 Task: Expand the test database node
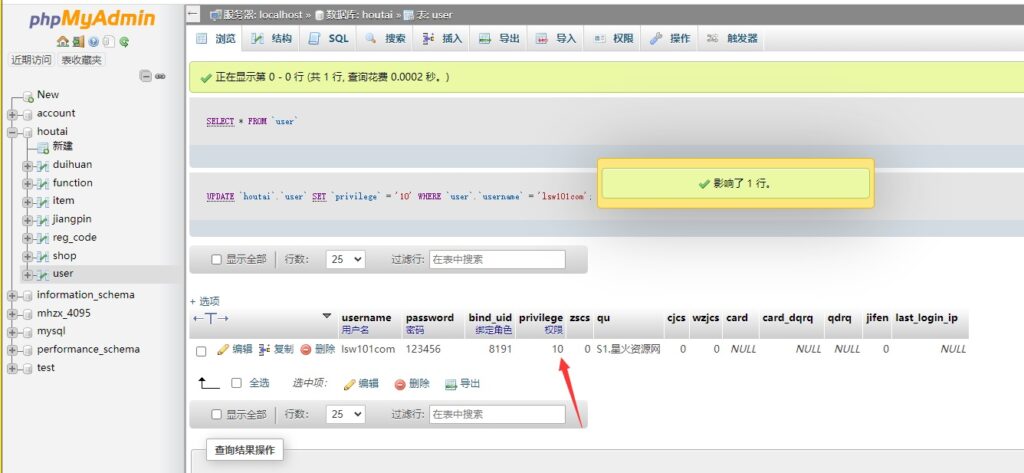tap(12, 368)
